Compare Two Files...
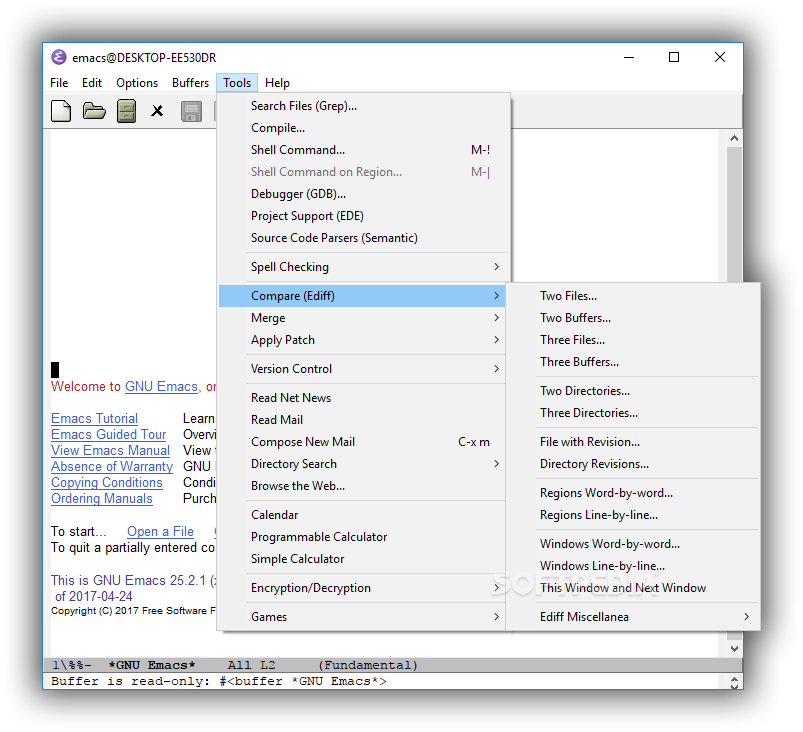803x732 pixels. [633, 296]
